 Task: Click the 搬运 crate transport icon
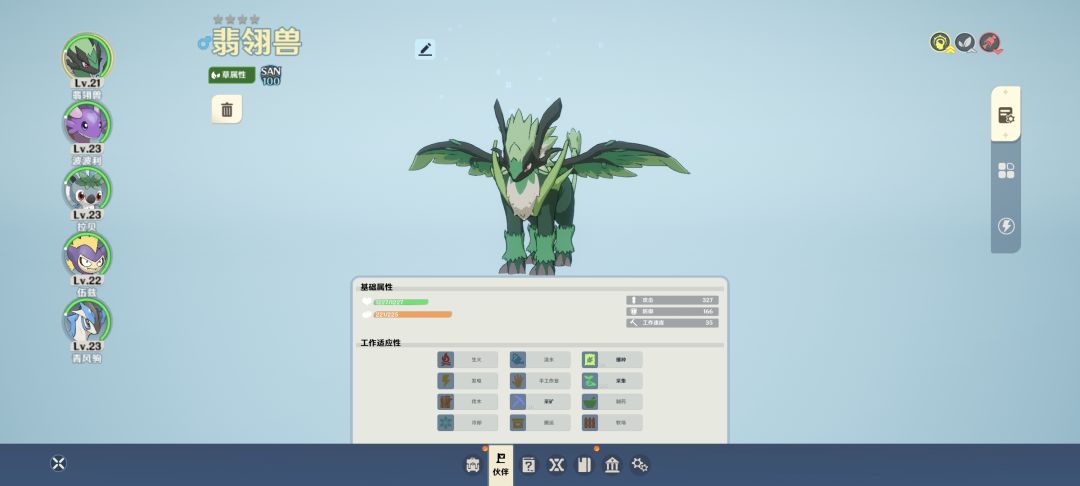coord(518,423)
